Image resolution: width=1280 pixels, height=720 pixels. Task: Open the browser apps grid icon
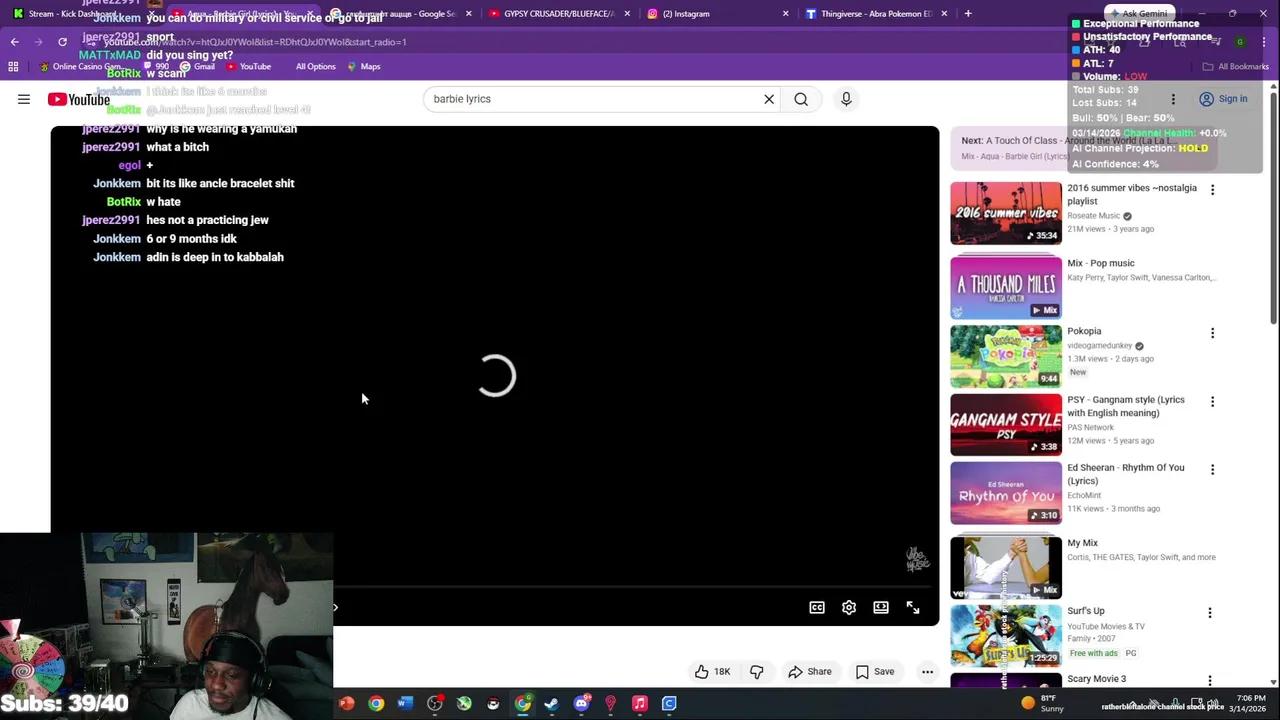13,67
